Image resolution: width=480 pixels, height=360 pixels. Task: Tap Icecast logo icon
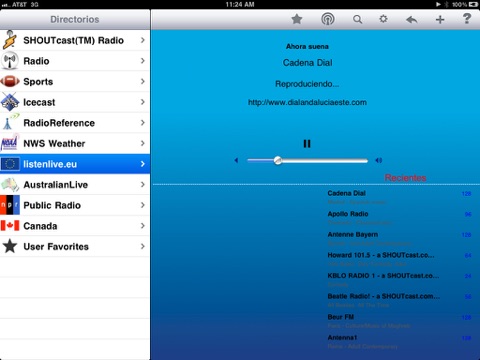tap(10, 102)
